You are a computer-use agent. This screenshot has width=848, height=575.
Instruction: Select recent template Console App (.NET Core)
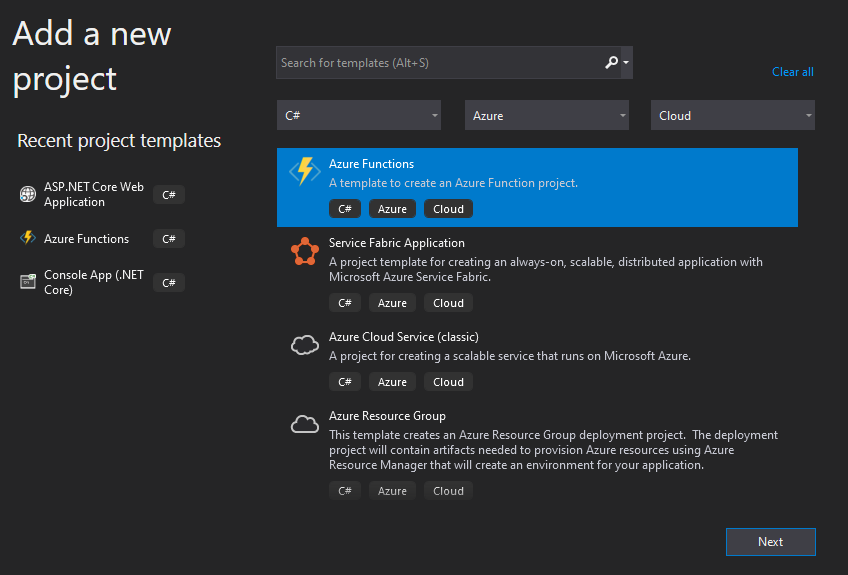pyautogui.click(x=94, y=282)
